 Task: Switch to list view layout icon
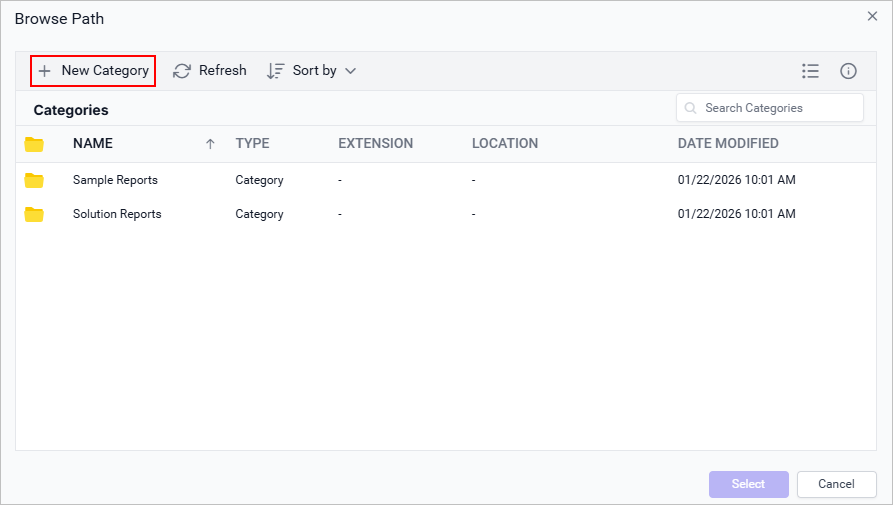(810, 71)
